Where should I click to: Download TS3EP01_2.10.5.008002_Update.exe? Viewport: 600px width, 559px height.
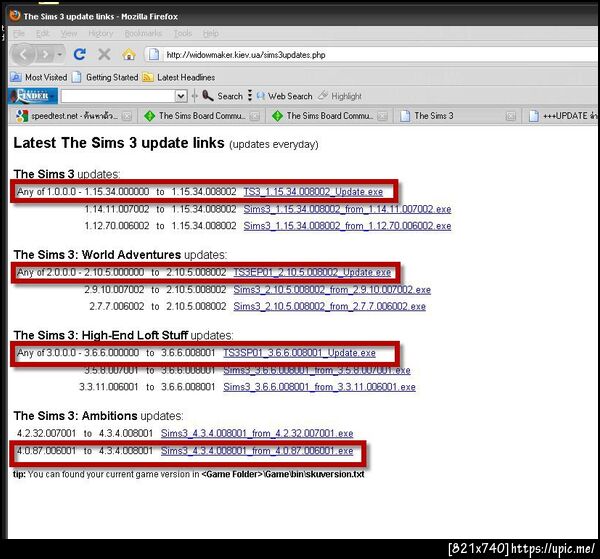click(x=312, y=272)
